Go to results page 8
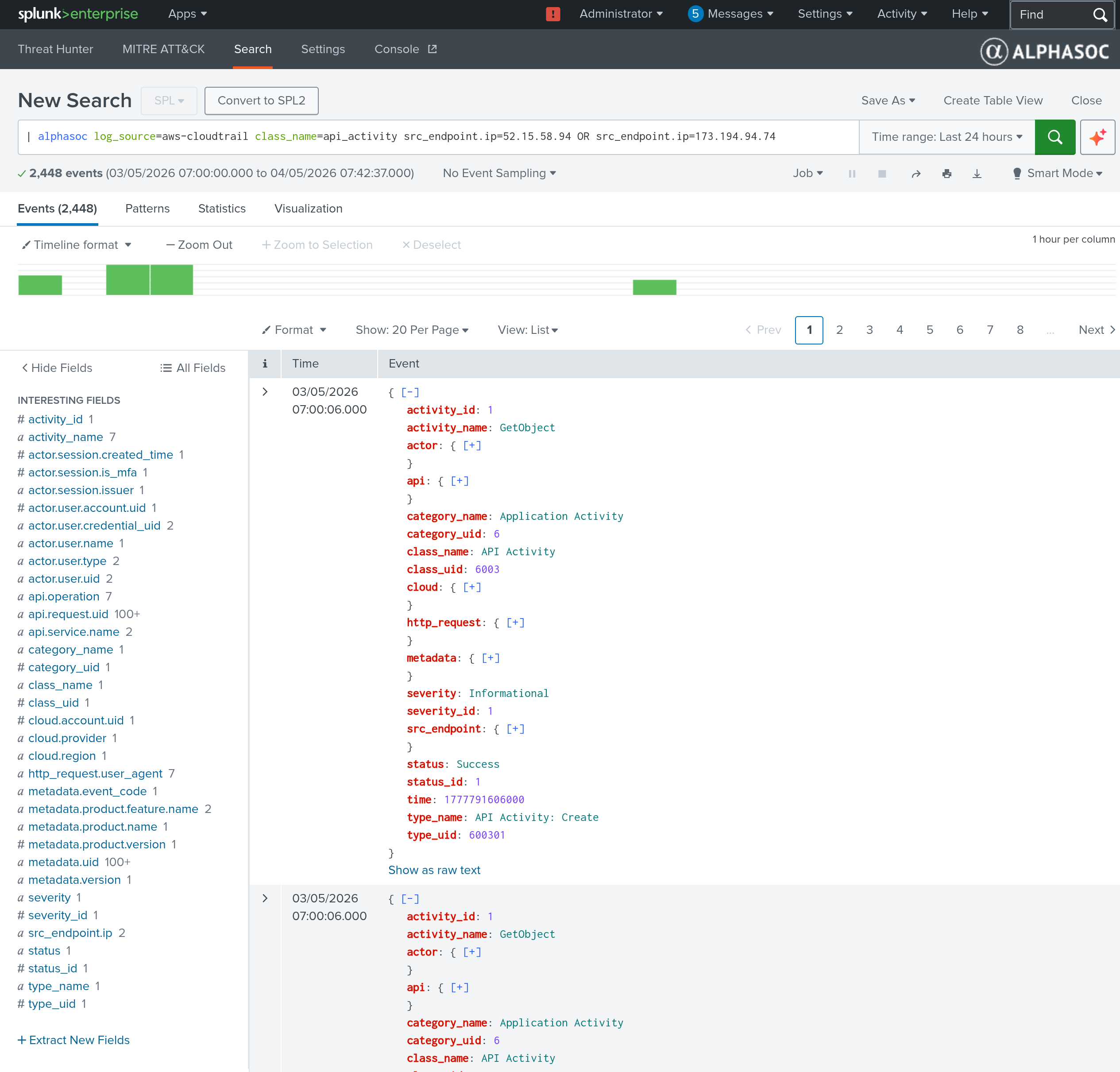 tap(1020, 330)
